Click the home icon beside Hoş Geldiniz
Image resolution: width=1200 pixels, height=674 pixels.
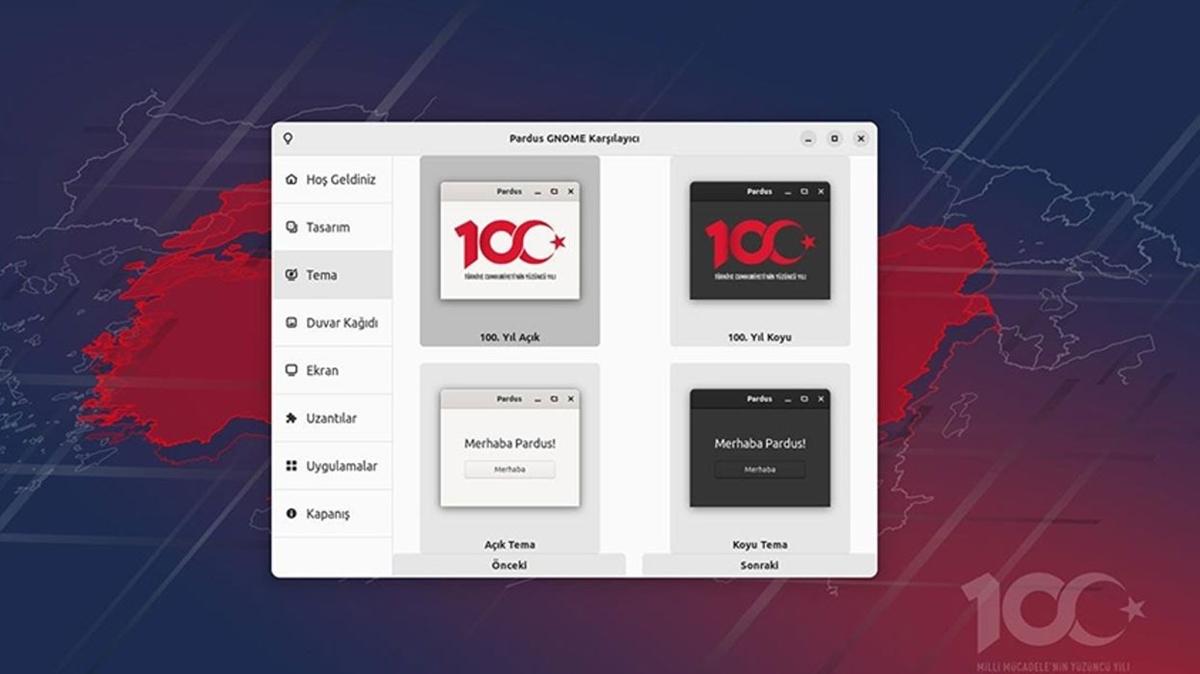click(291, 180)
